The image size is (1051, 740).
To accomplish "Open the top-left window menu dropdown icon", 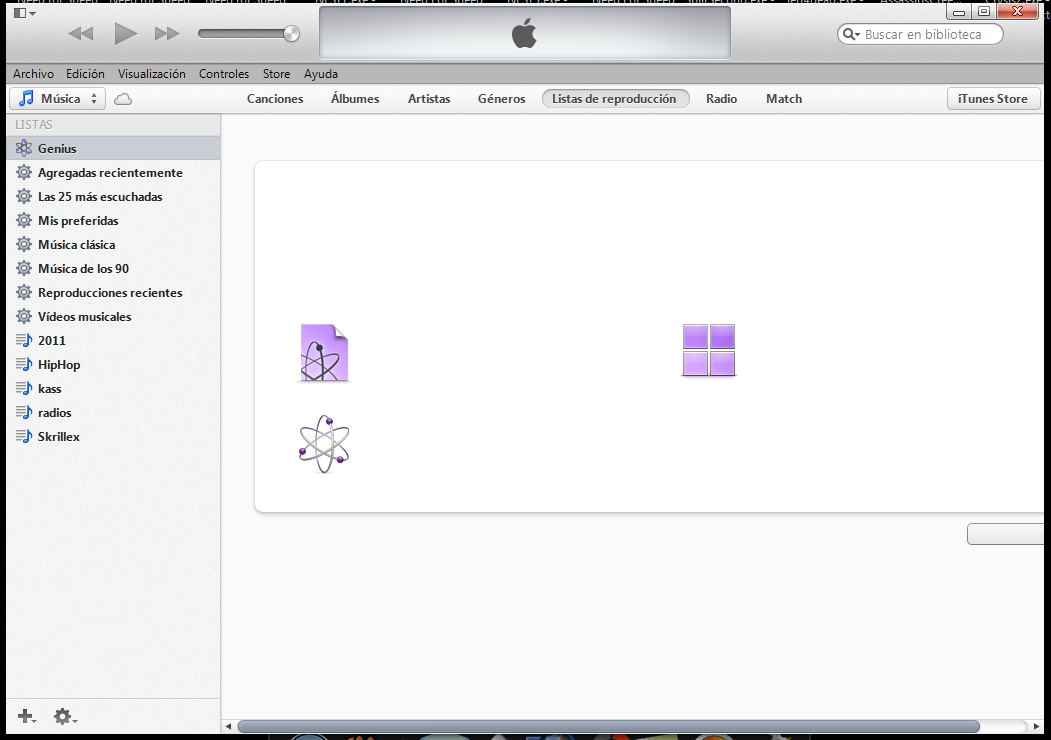I will (25, 13).
